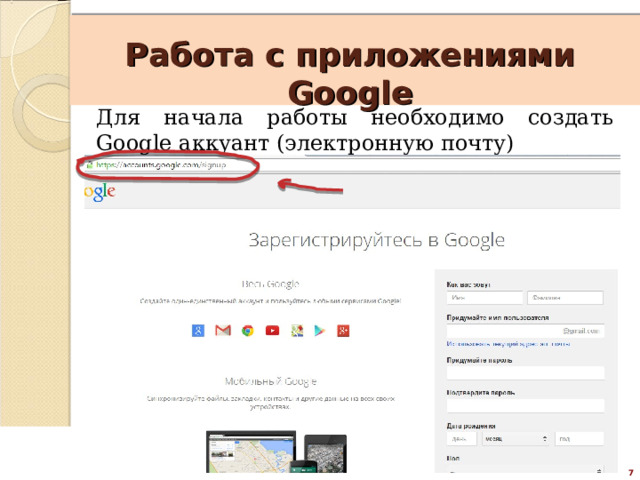The width and height of the screenshot is (640, 480).
Task: Click the 'Мобильный Google' heading
Action: pos(271,381)
